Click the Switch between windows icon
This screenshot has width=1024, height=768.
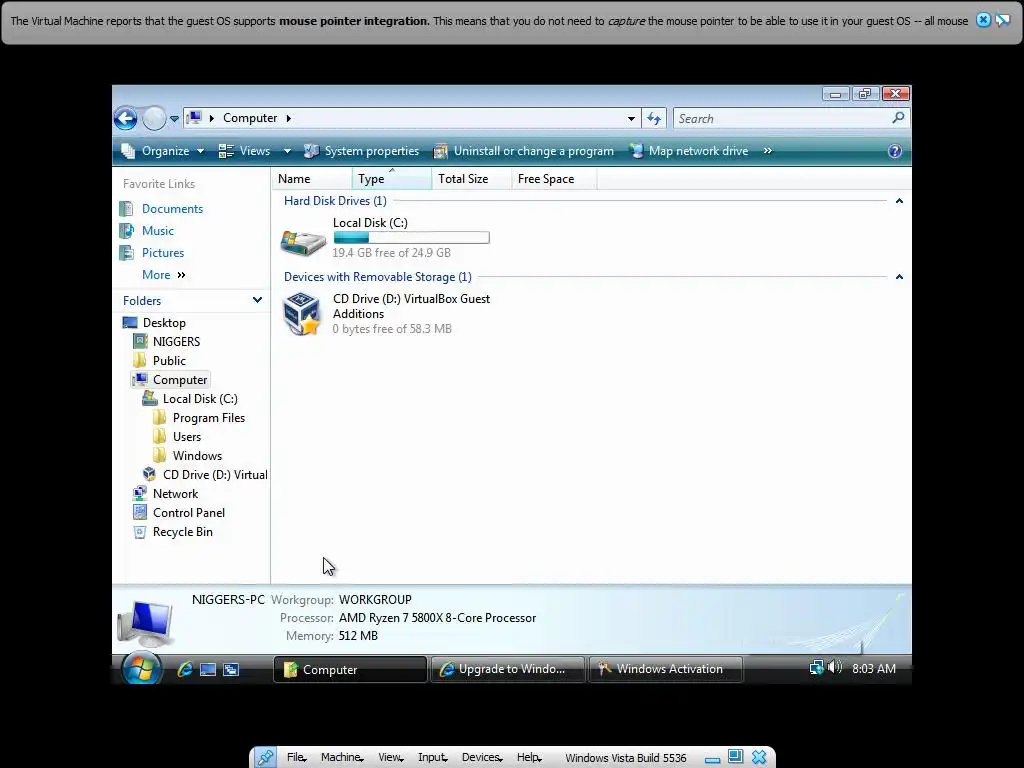231,669
